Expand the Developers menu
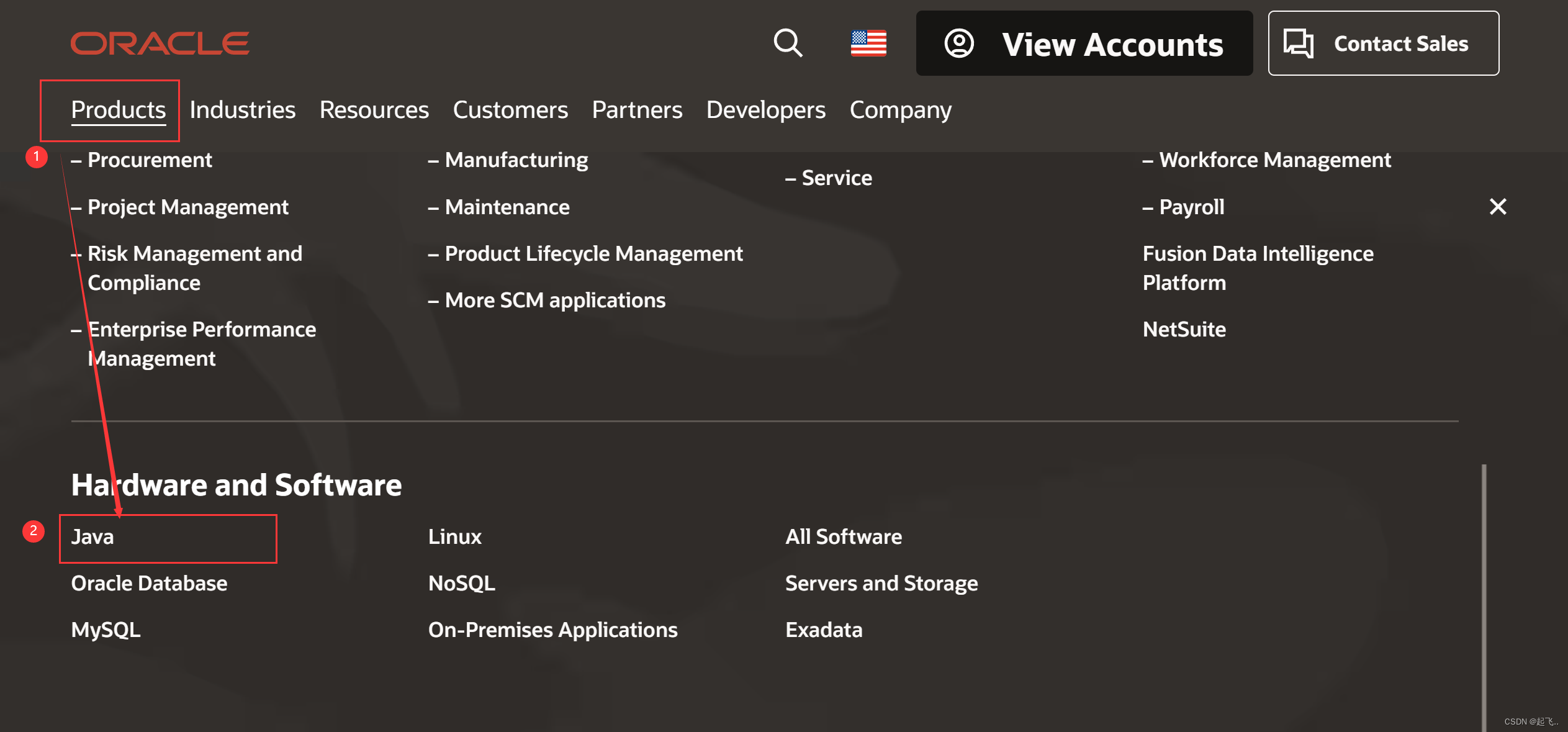 click(x=765, y=110)
